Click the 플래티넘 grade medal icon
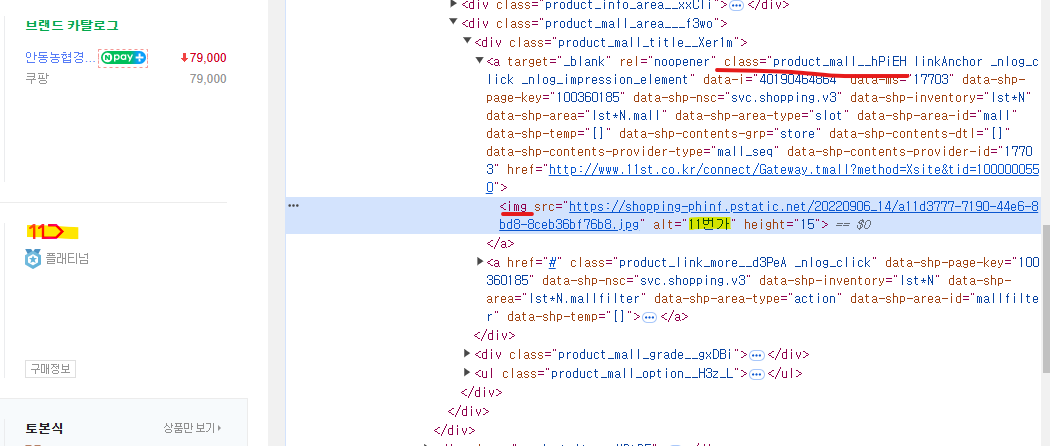The width and height of the screenshot is (1050, 446). [x=33, y=258]
